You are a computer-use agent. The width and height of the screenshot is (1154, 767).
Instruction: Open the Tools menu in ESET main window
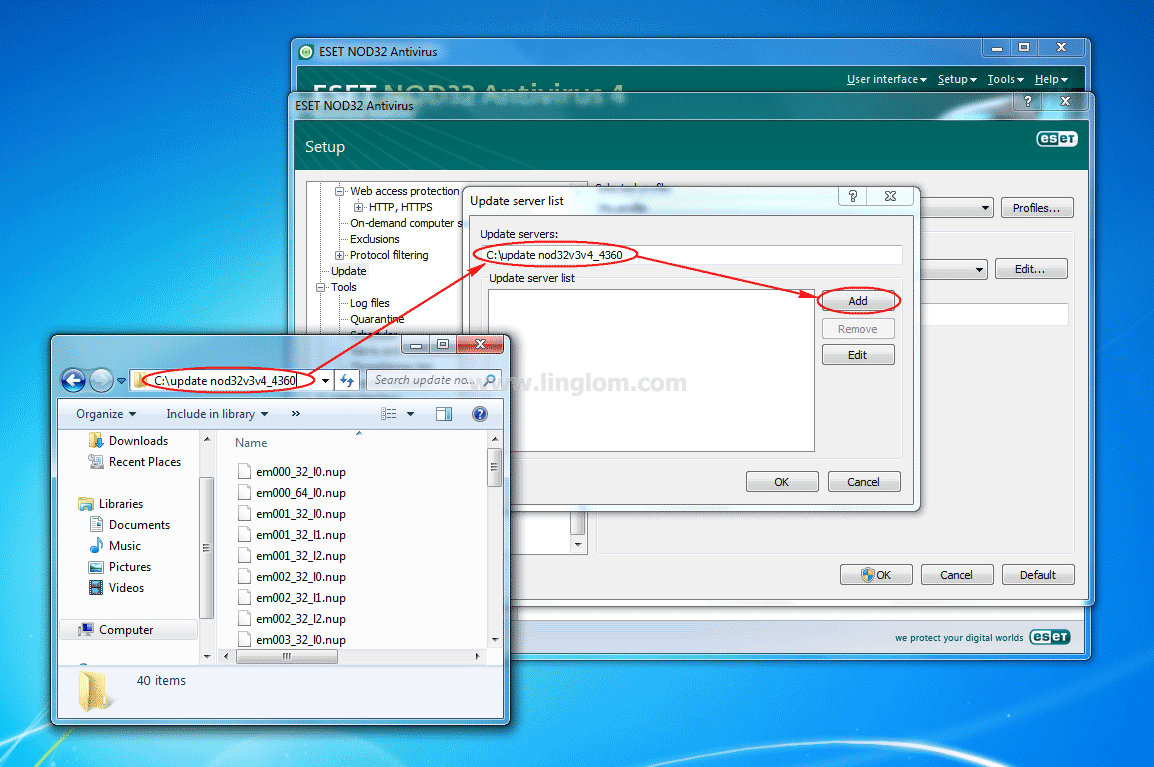pyautogui.click(x=1005, y=79)
